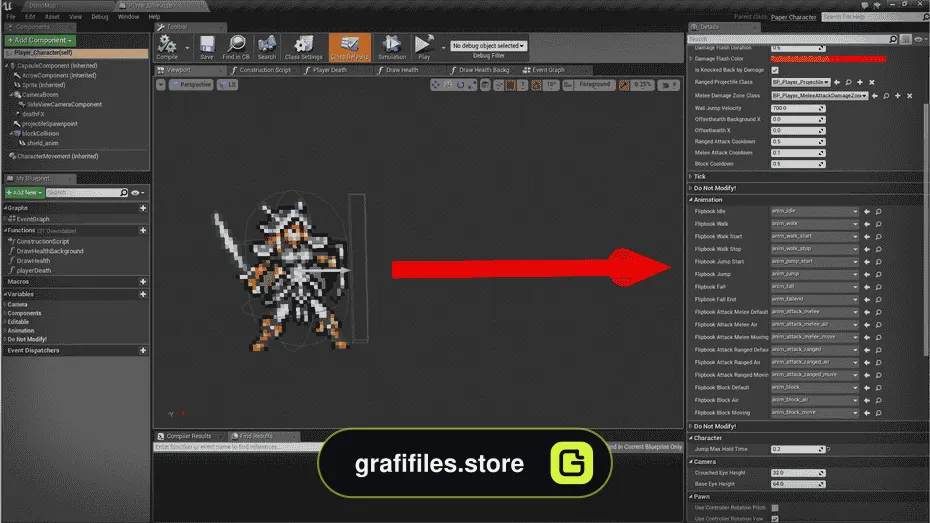Click the Class Defaults toolbar icon
The width and height of the screenshot is (930, 523).
click(349, 47)
